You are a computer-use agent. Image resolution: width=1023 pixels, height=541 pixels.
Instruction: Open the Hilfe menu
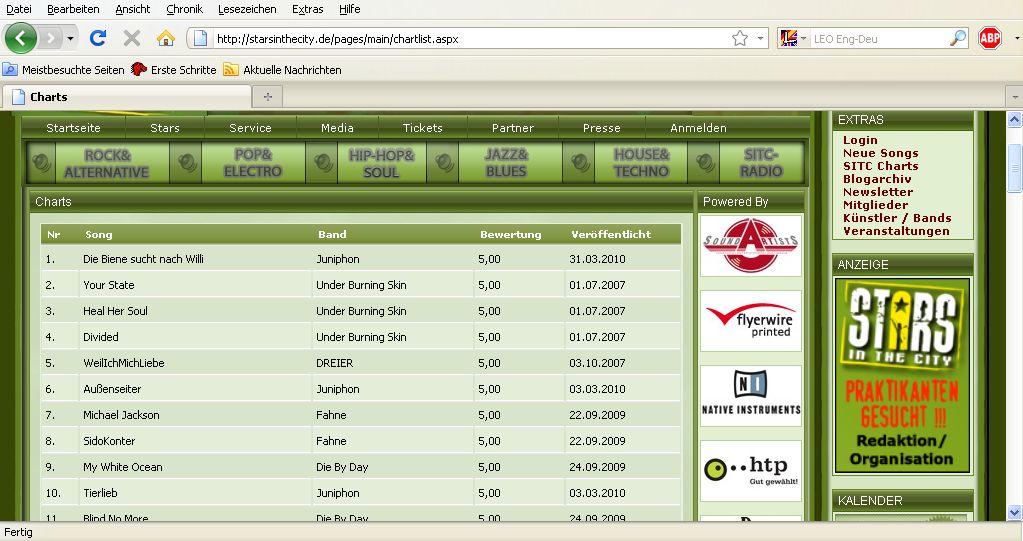click(x=349, y=9)
